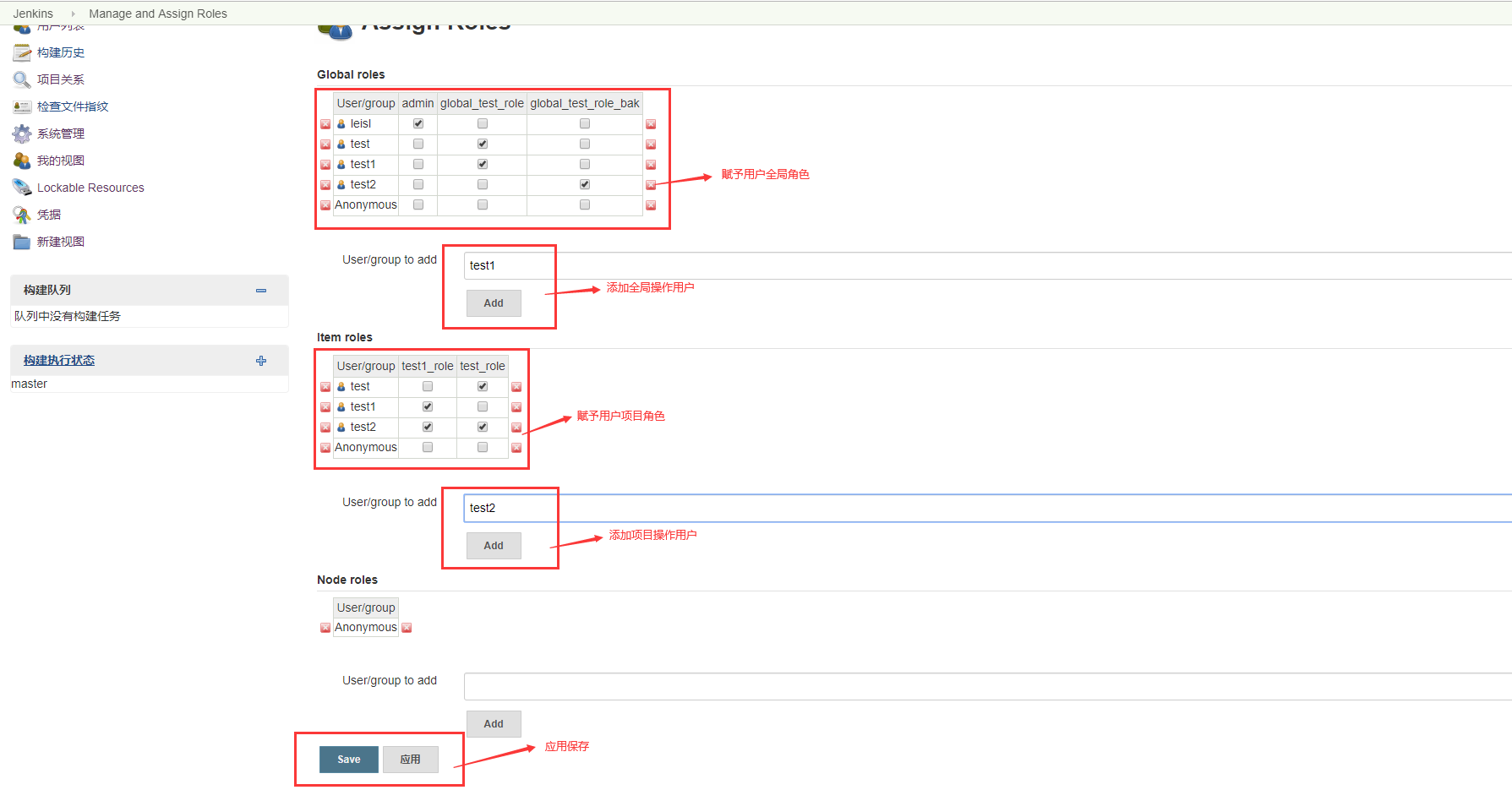1512x790 pixels.
Task: Open 新建视图 sidebar link
Action: (61, 242)
